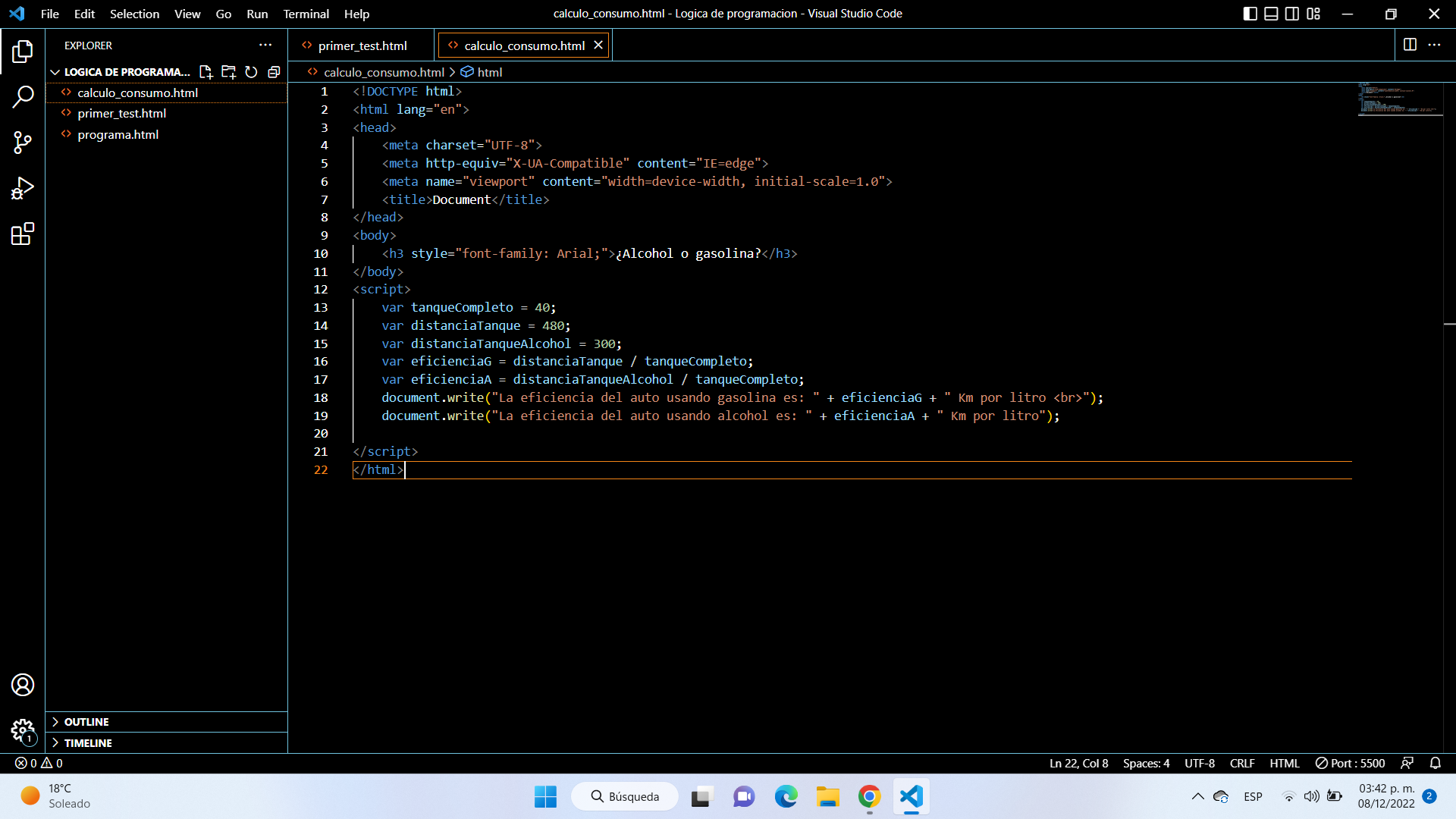
Task: Open File Explorer from the taskbar
Action: pos(827,796)
